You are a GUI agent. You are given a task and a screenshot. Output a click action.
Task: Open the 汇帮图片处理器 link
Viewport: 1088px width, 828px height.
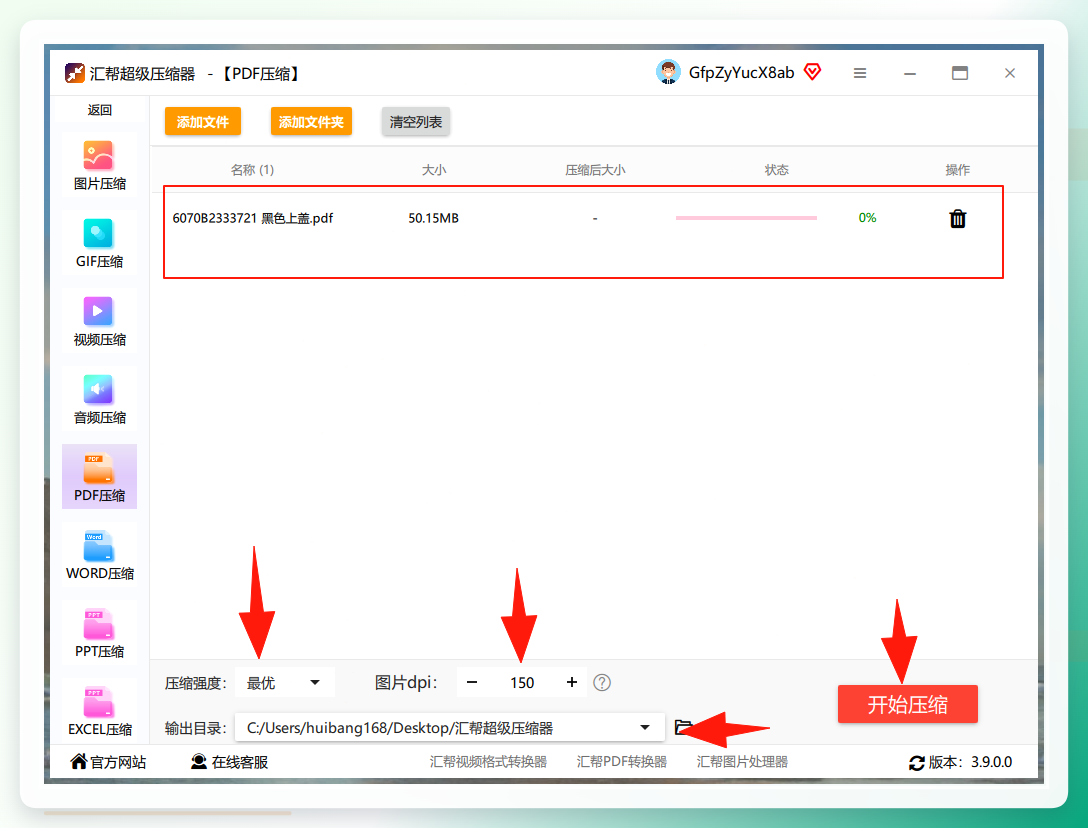coord(742,762)
